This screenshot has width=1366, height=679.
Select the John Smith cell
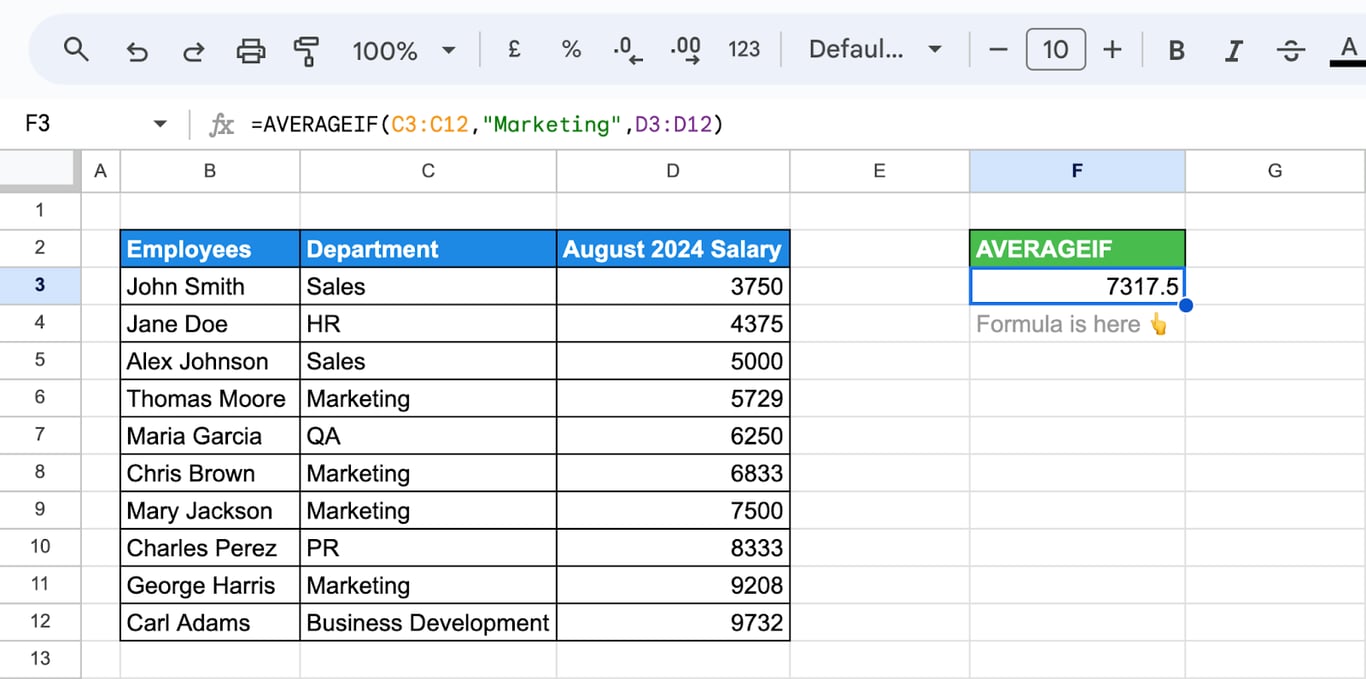210,286
